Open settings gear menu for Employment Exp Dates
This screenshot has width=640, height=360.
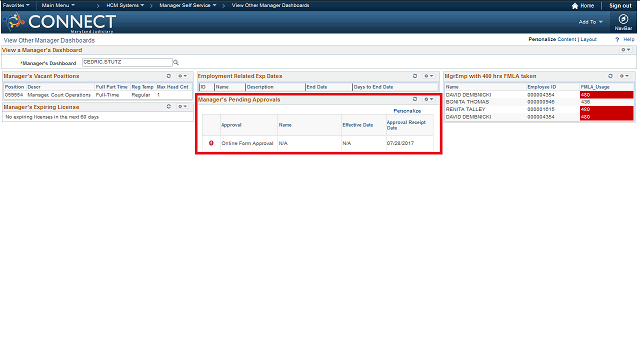tap(428, 76)
